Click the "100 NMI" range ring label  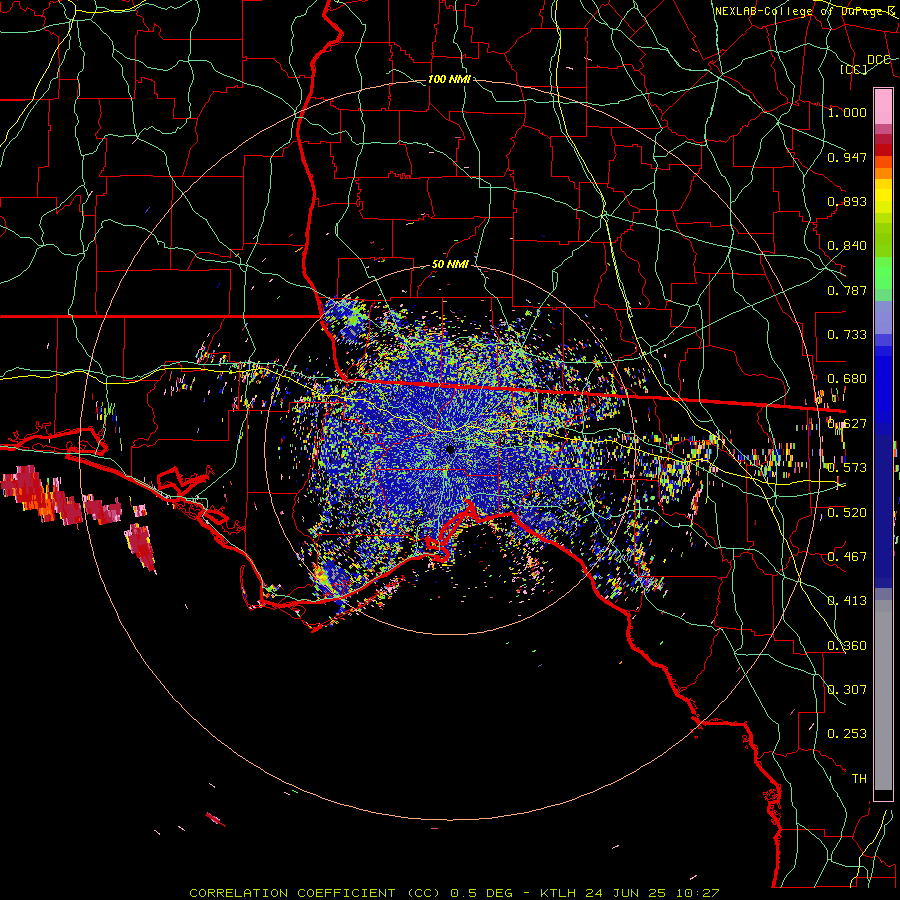point(449,79)
